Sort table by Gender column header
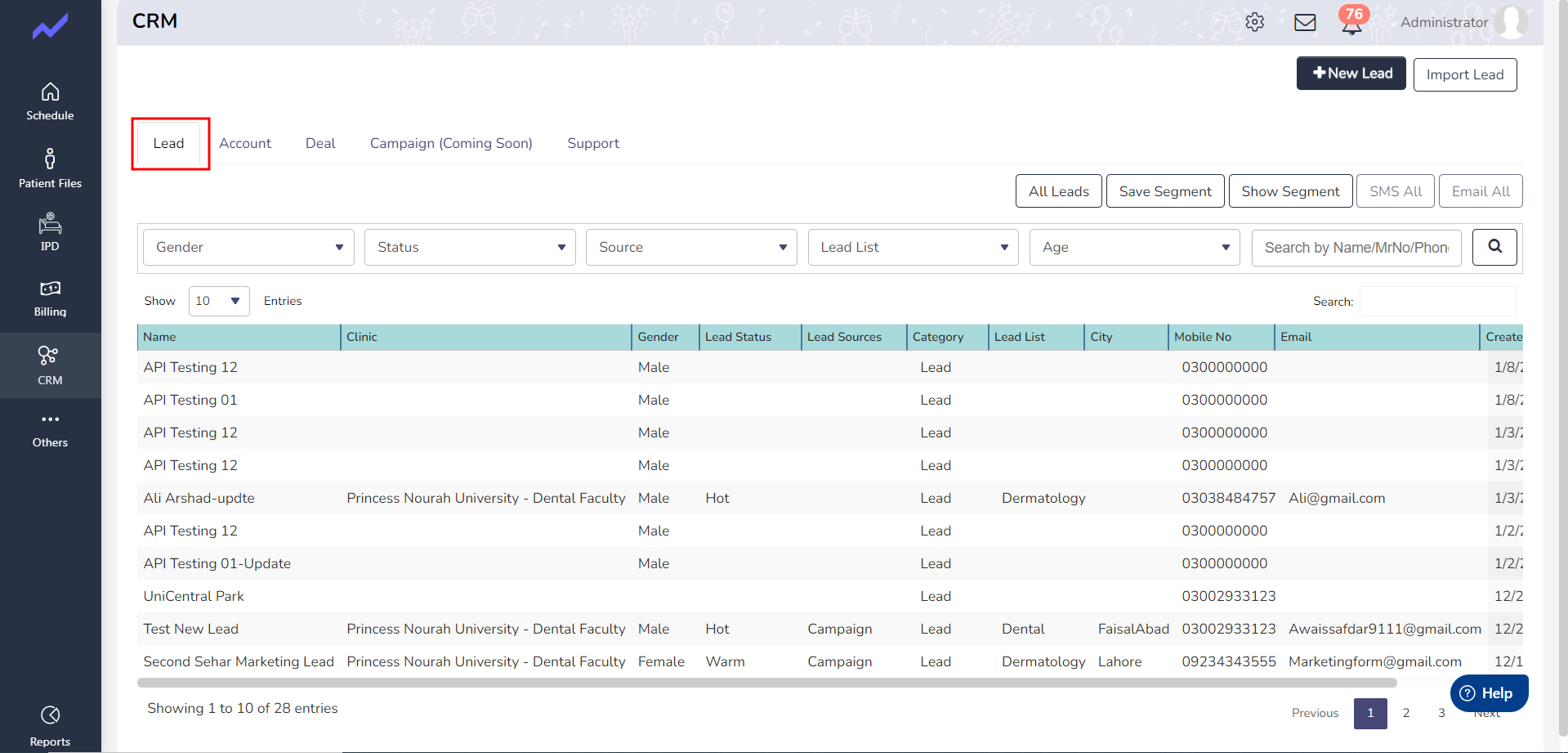This screenshot has height=753, width=1568. [x=665, y=337]
